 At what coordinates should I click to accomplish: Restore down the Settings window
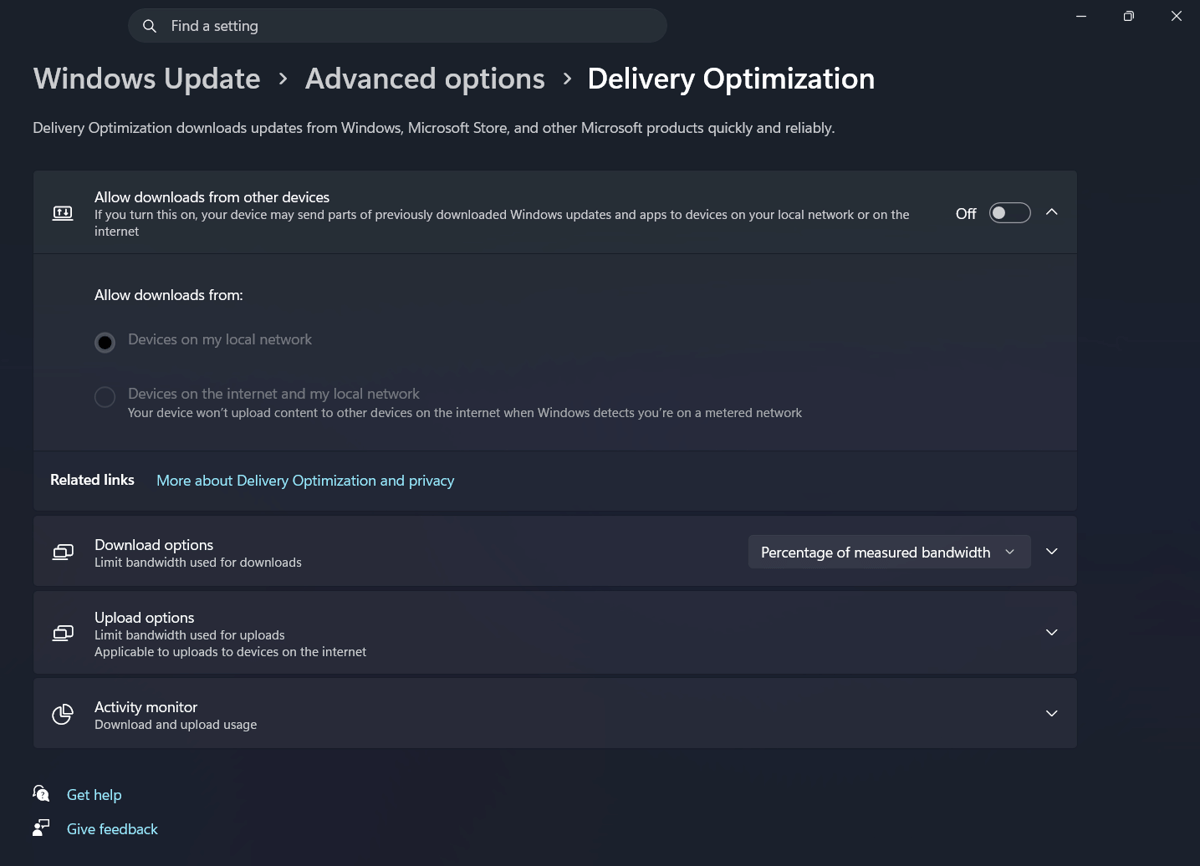tap(1128, 16)
